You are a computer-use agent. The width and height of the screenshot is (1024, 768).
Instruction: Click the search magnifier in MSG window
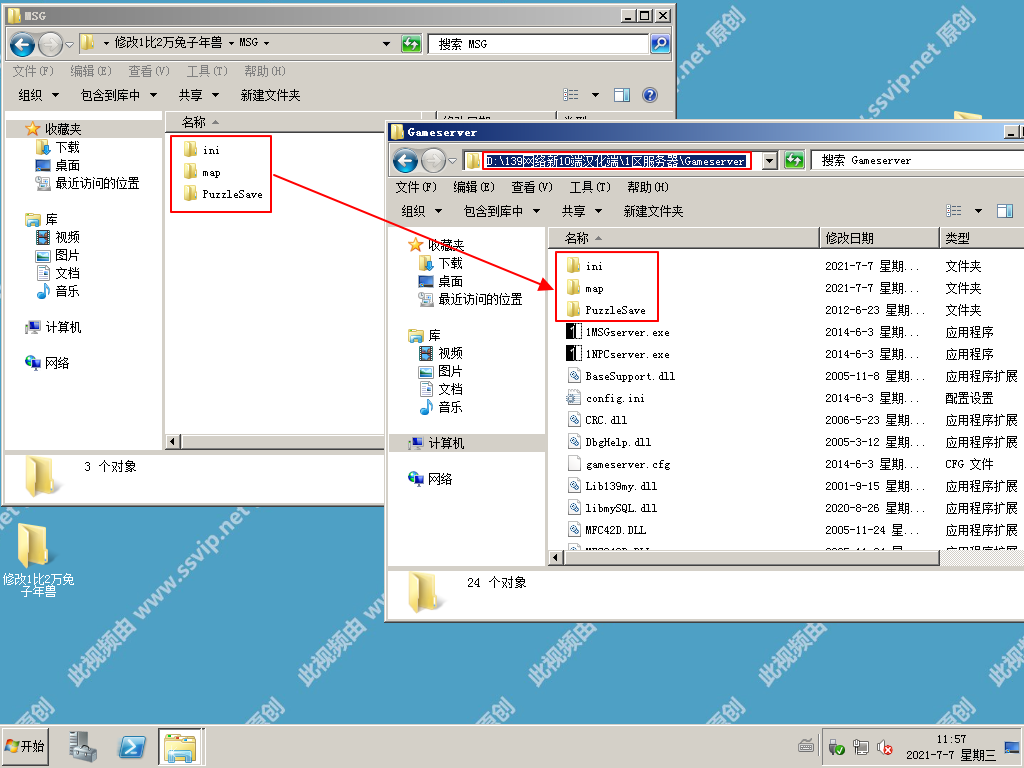coord(660,44)
